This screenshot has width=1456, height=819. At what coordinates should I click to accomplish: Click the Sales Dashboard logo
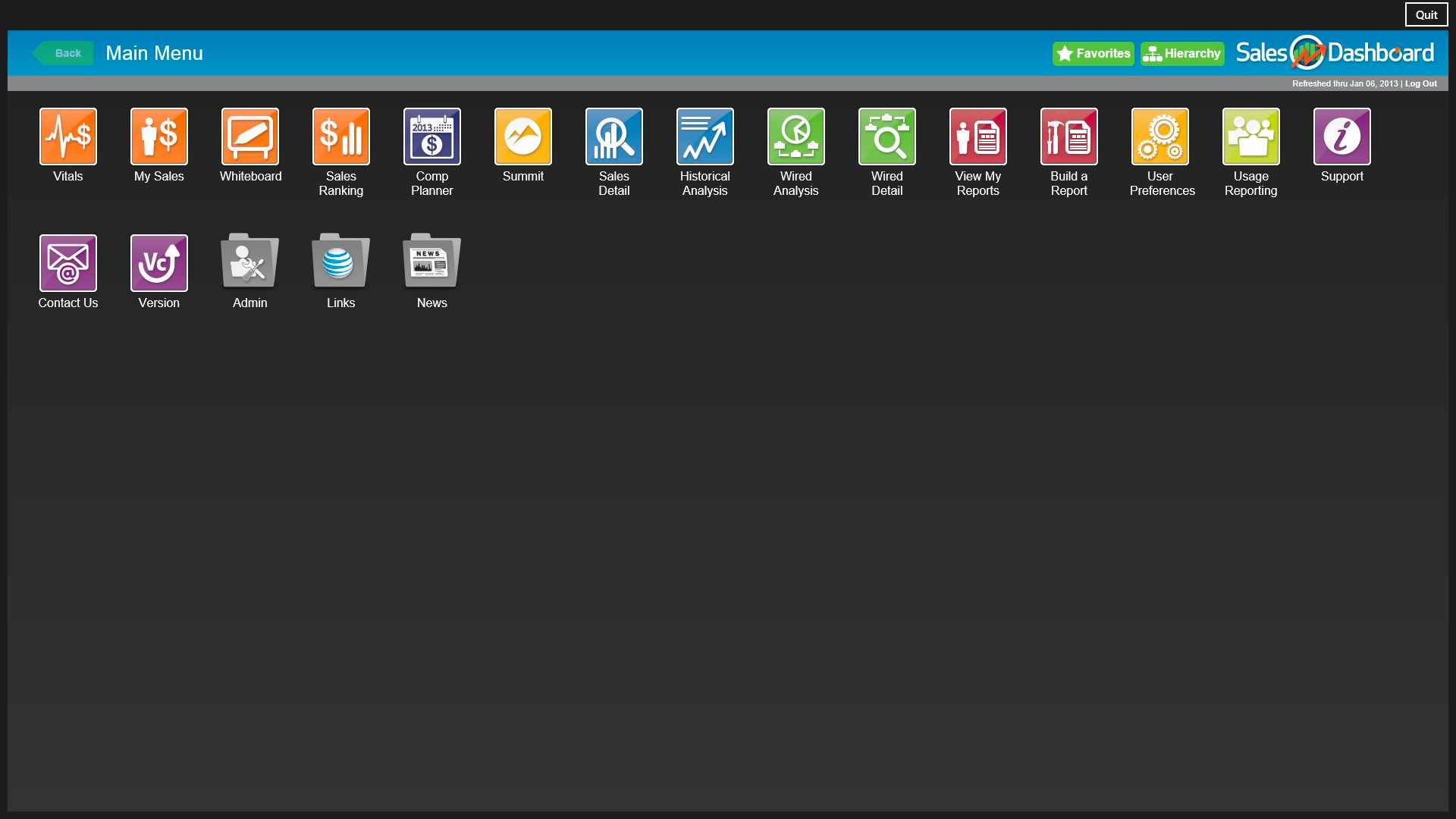pos(1335,53)
